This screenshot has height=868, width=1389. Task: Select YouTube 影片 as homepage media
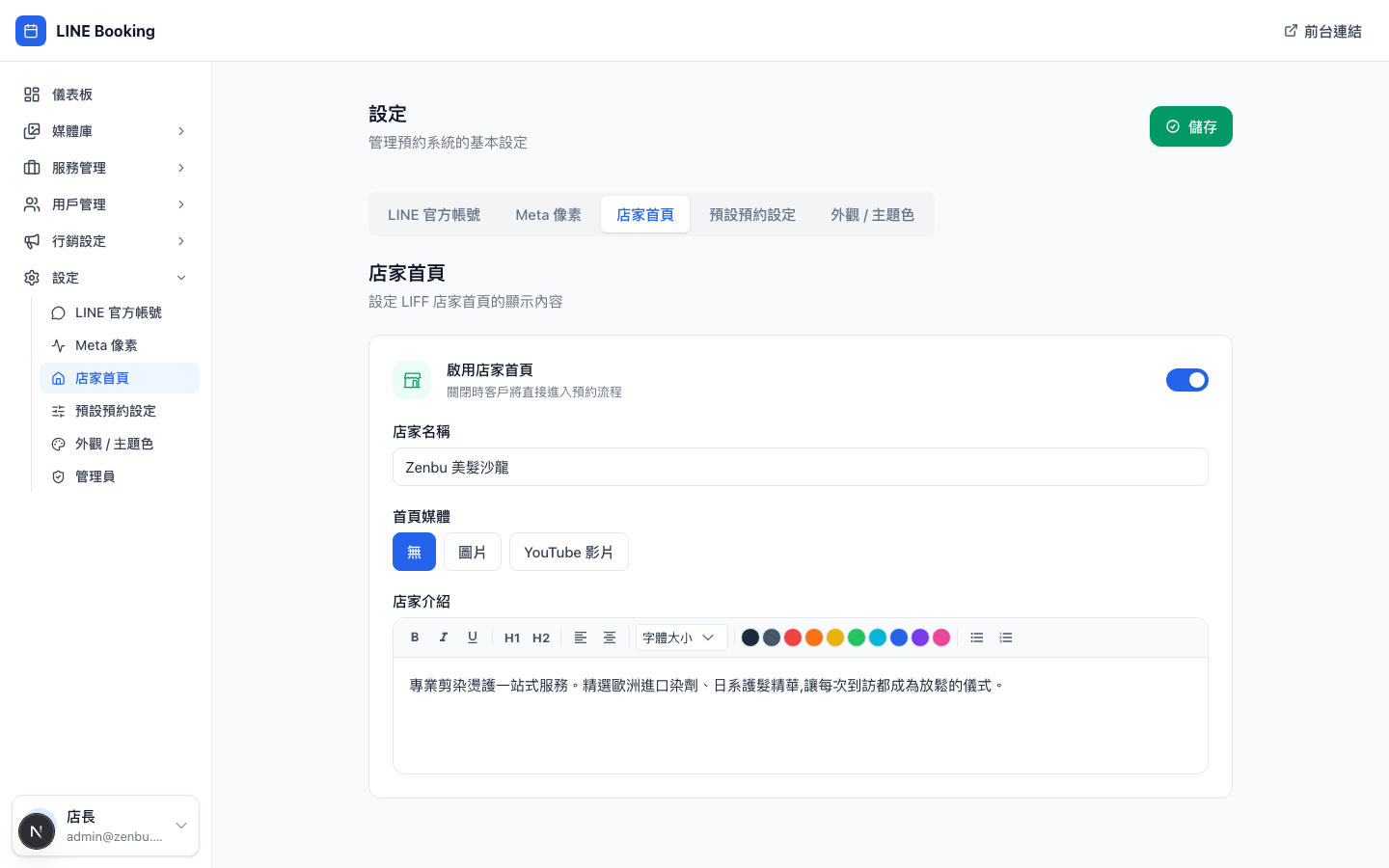(x=569, y=552)
